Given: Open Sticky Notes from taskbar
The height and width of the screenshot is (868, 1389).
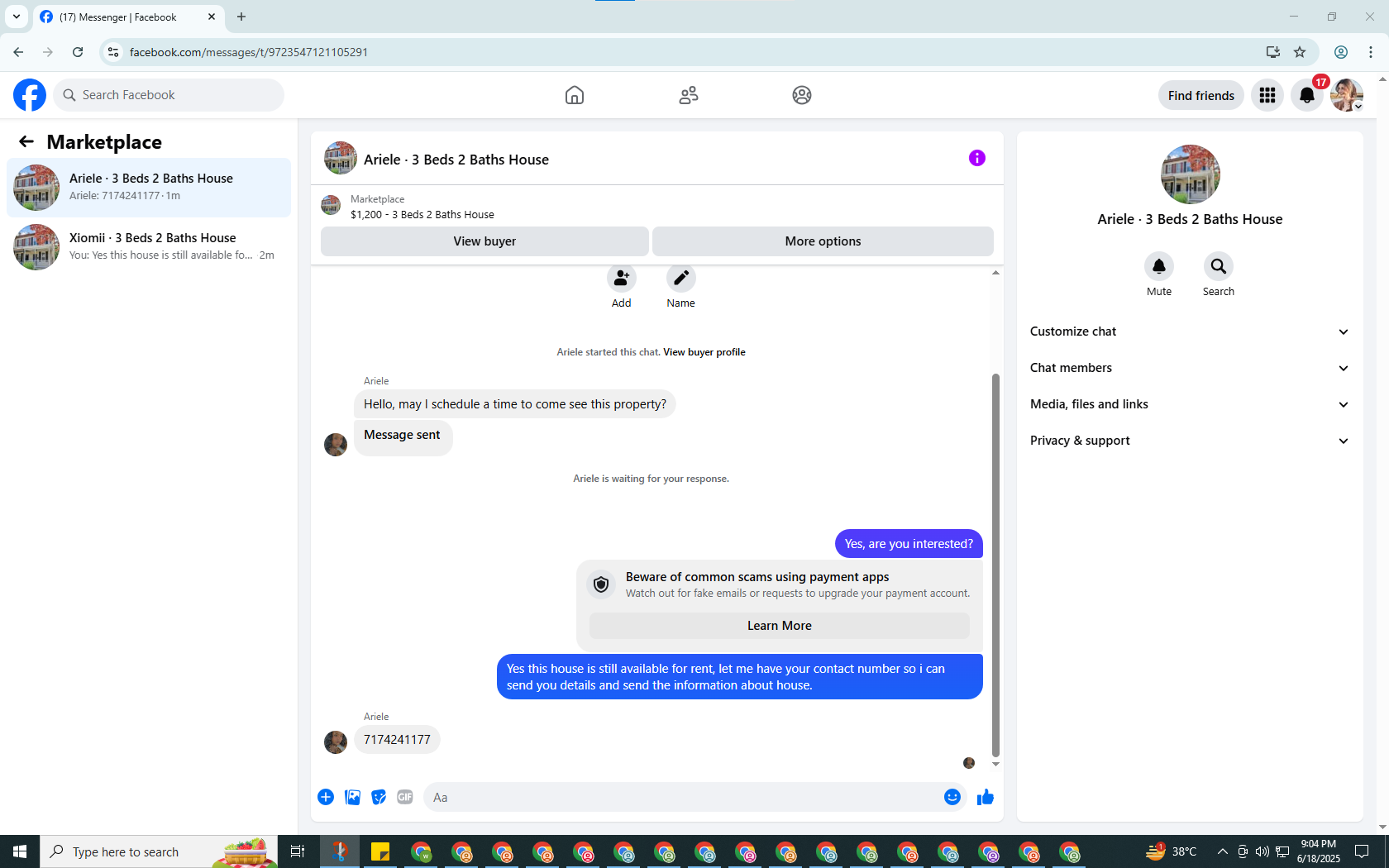Looking at the screenshot, I should 380,851.
